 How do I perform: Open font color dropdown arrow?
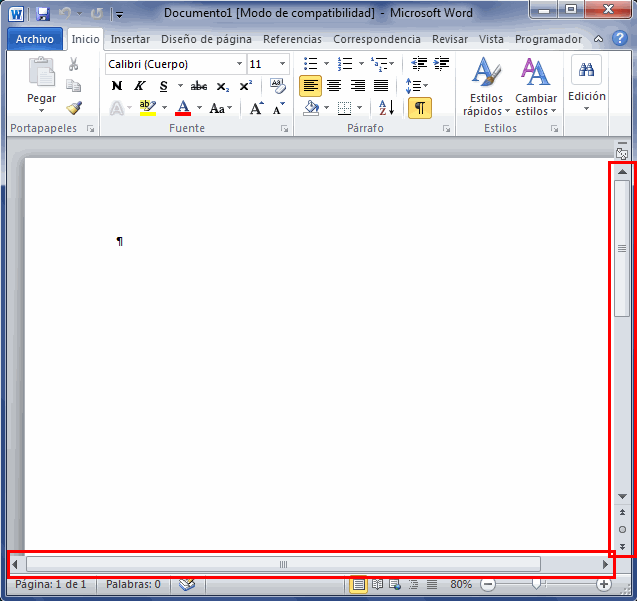tap(199, 108)
